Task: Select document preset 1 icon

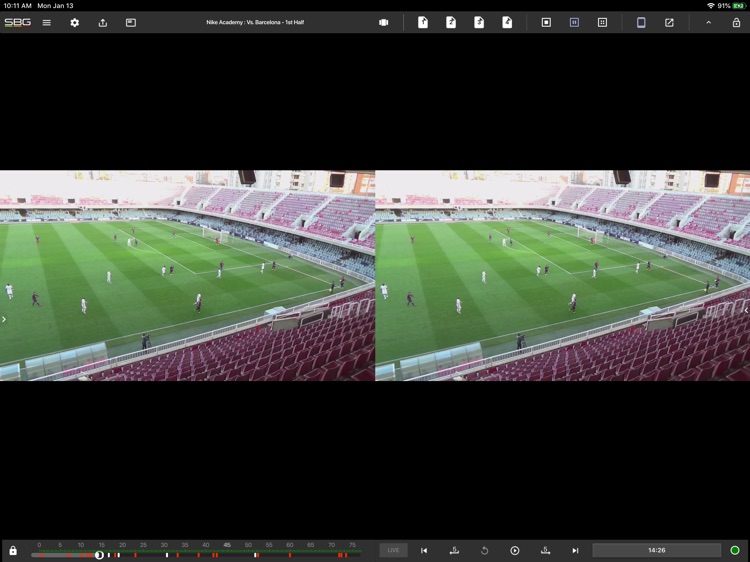Action: pos(423,22)
